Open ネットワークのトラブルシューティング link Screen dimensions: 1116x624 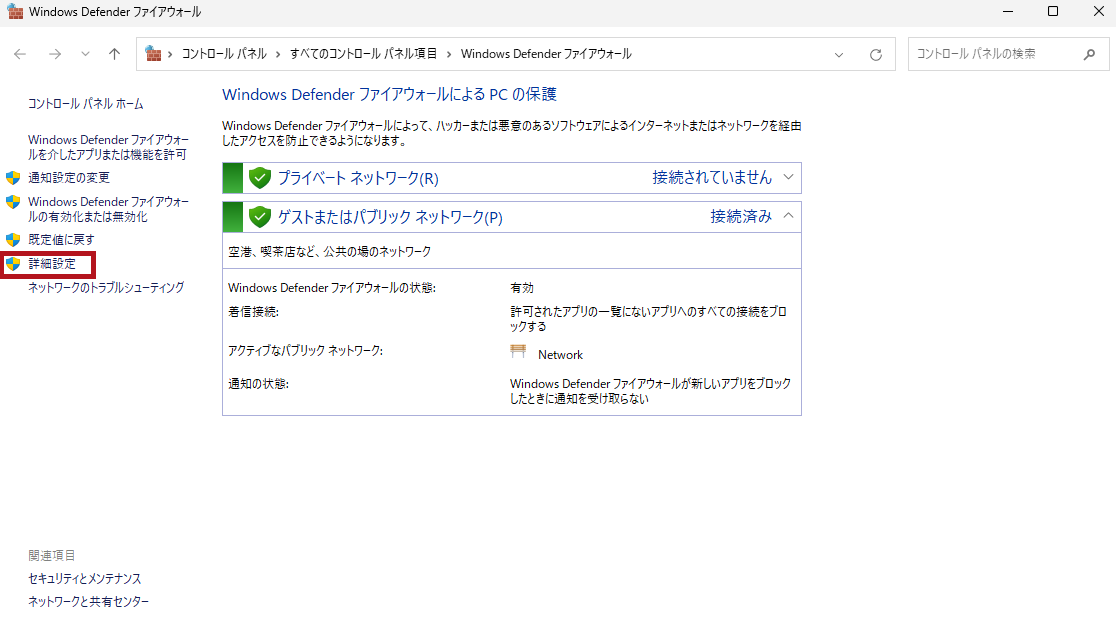click(106, 287)
